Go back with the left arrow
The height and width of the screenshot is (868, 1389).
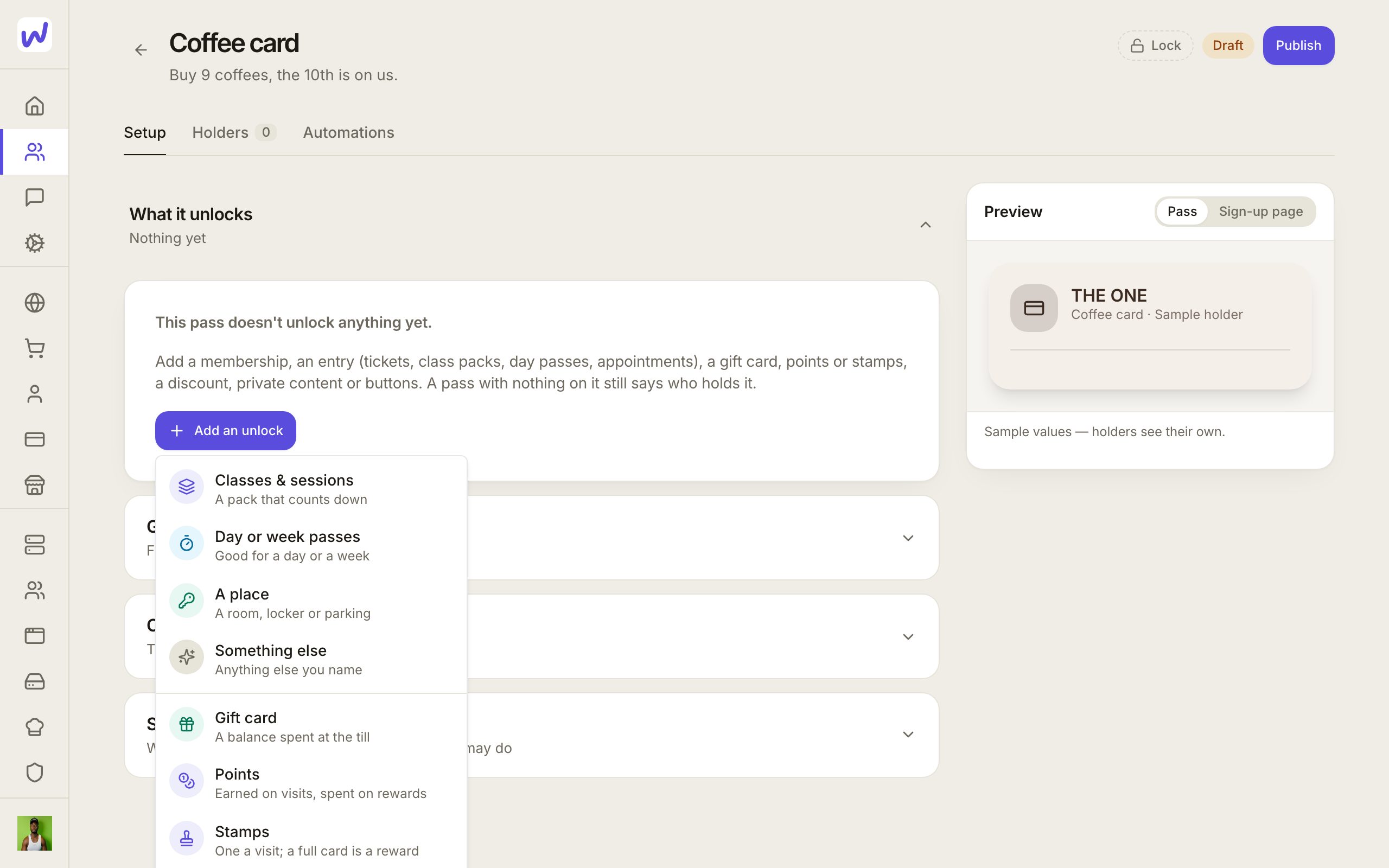(x=141, y=50)
